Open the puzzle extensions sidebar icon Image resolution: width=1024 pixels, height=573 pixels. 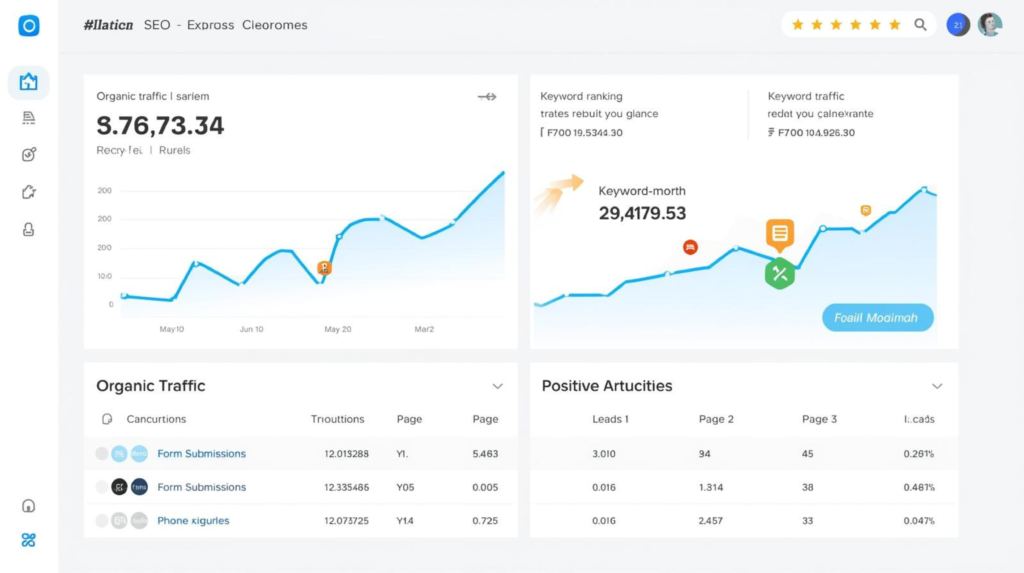click(x=29, y=192)
